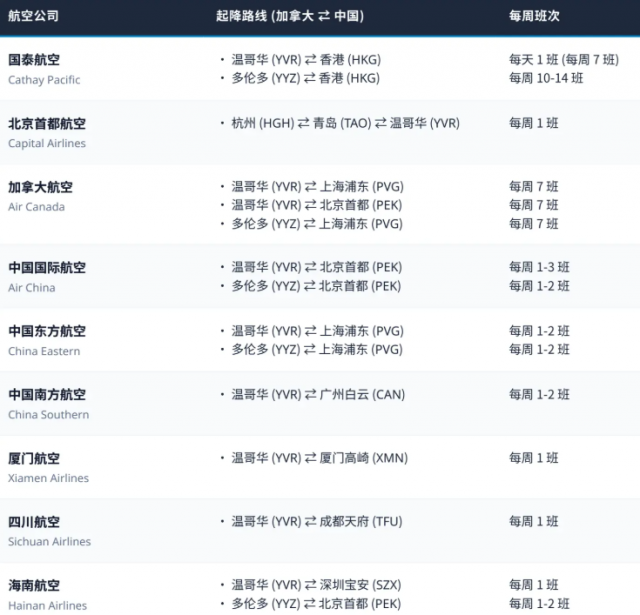This screenshot has height=615, width=640.
Task: Select the 四川航空 airline name
Action: pos(34,522)
